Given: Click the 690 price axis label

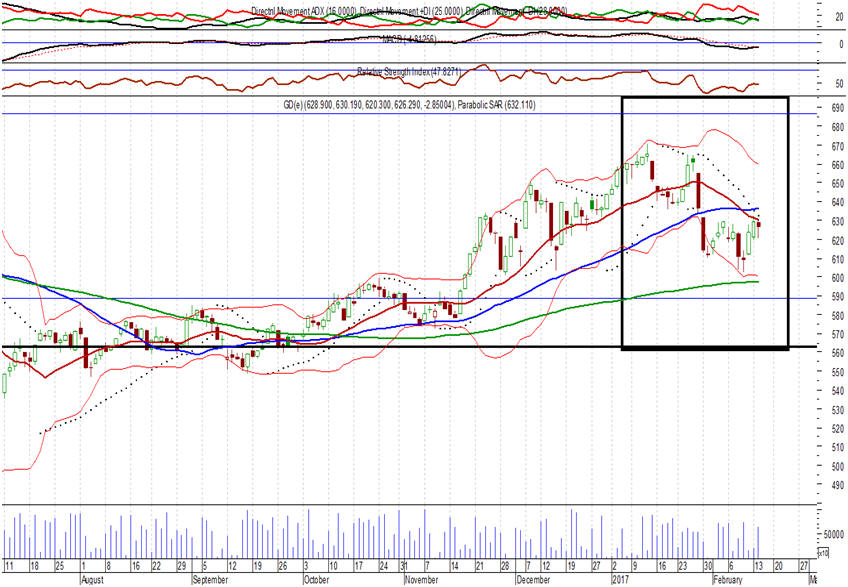Looking at the screenshot, I should (838, 108).
